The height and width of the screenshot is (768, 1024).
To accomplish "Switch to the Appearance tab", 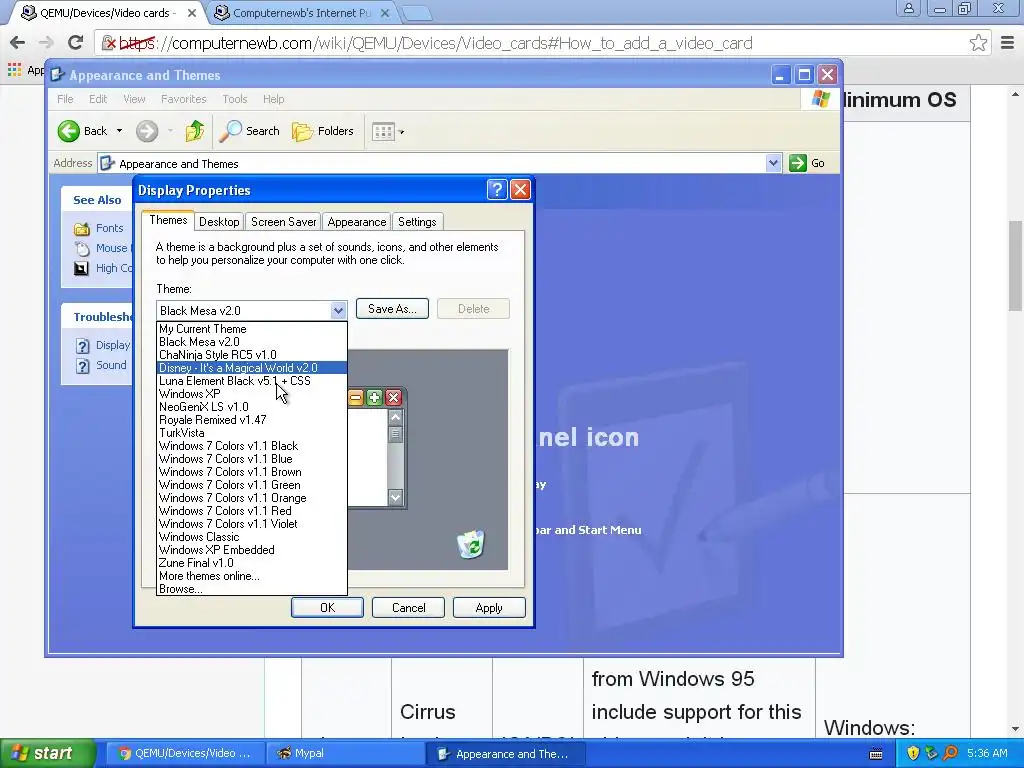I will pyautogui.click(x=357, y=222).
